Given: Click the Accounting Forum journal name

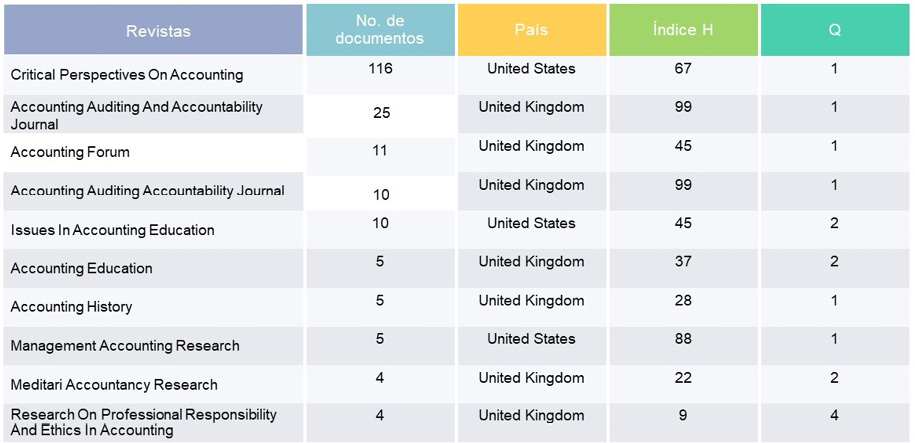Looking at the screenshot, I should [x=70, y=153].
